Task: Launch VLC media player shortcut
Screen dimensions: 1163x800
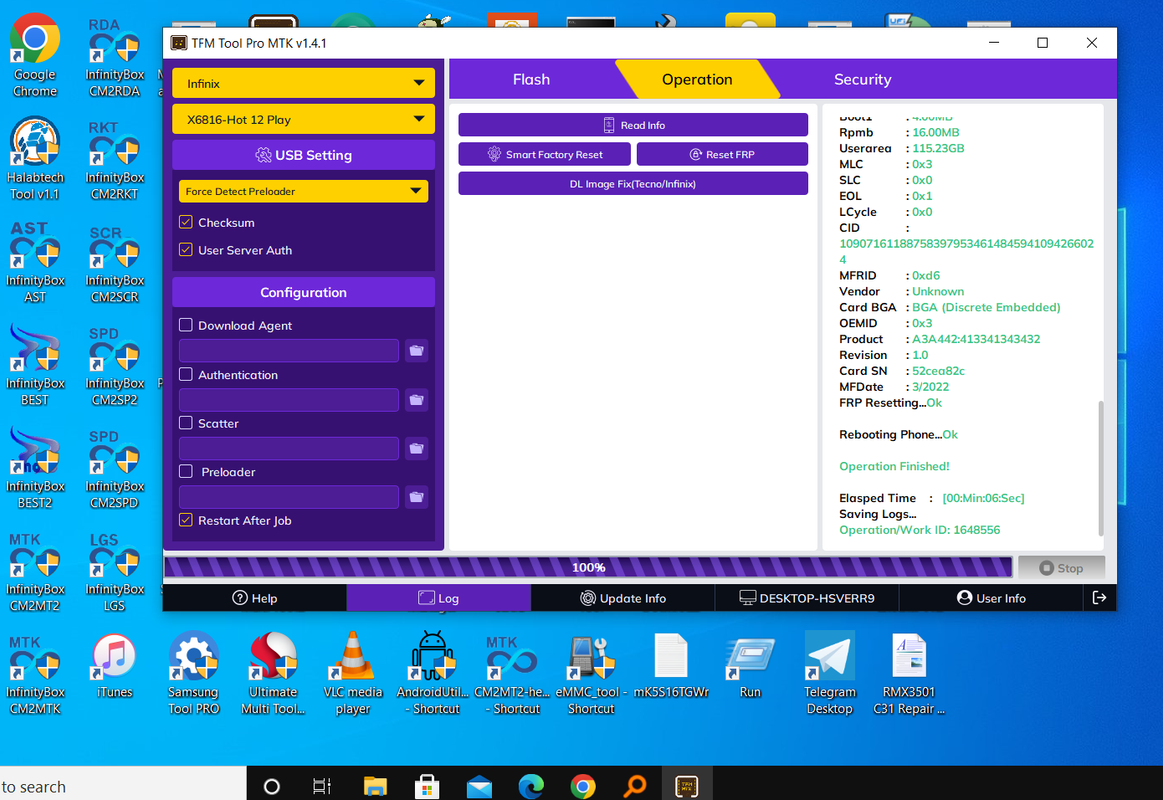Action: click(353, 673)
